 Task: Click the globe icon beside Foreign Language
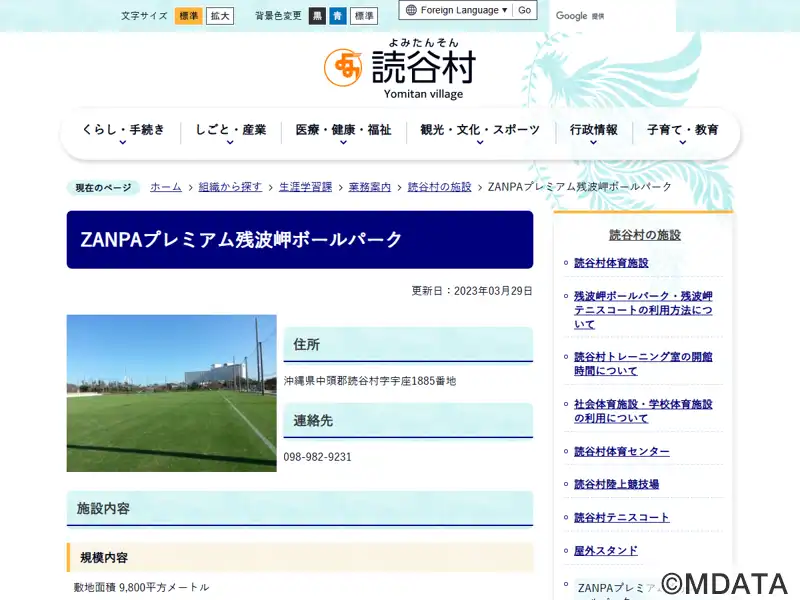tap(411, 10)
